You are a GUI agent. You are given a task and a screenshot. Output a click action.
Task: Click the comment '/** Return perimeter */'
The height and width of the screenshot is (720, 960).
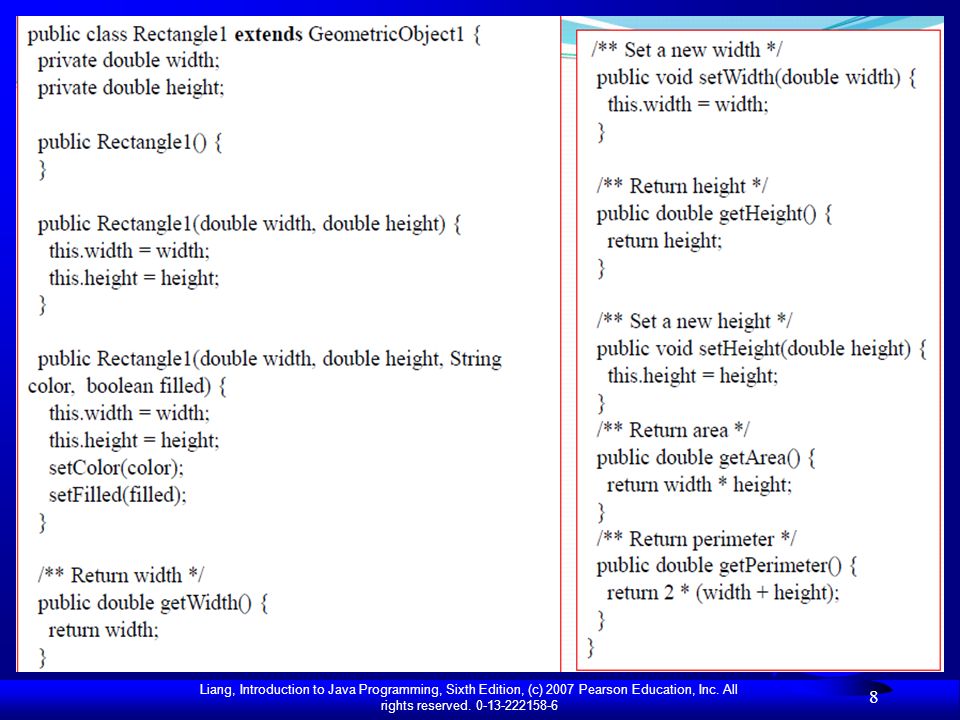click(x=697, y=539)
